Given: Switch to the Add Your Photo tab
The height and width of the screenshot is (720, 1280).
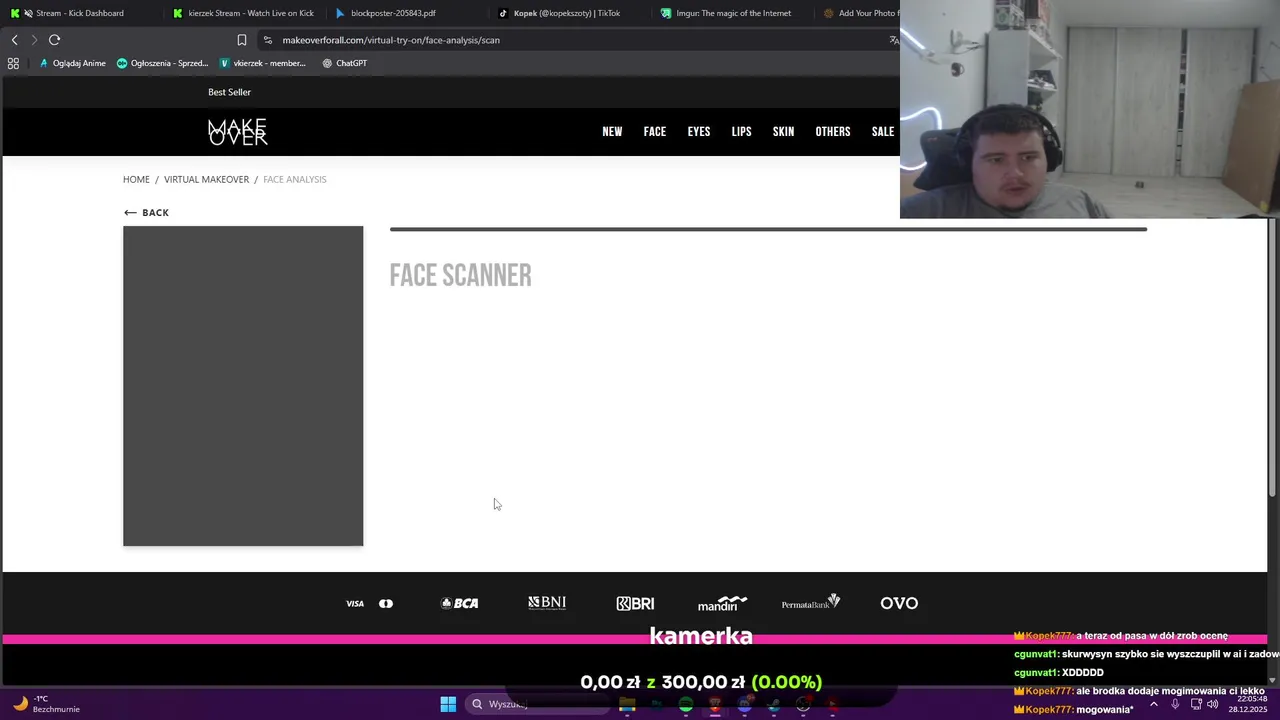Looking at the screenshot, I should pos(860,13).
